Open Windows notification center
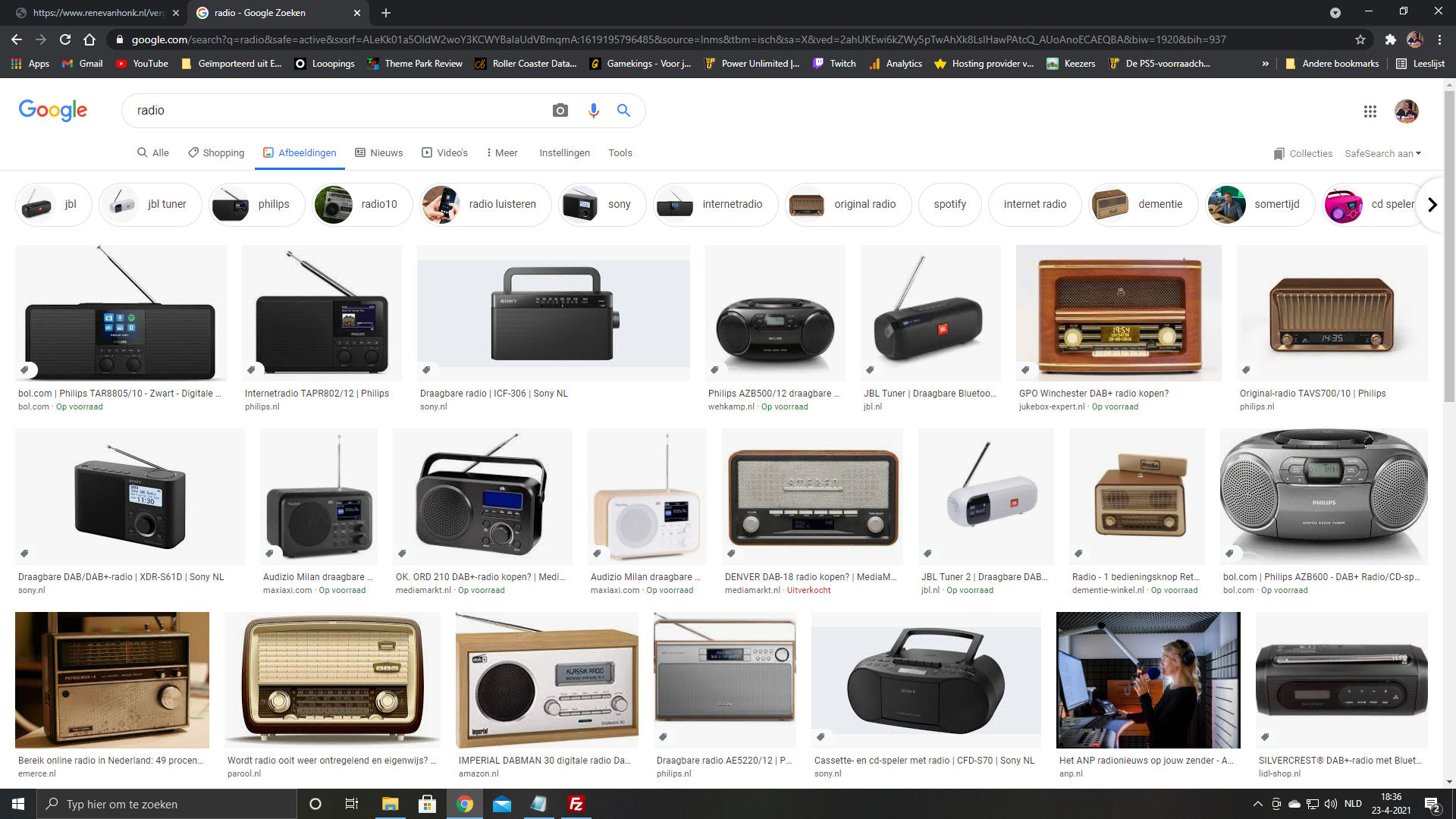This screenshot has height=819, width=1456. 1432,804
